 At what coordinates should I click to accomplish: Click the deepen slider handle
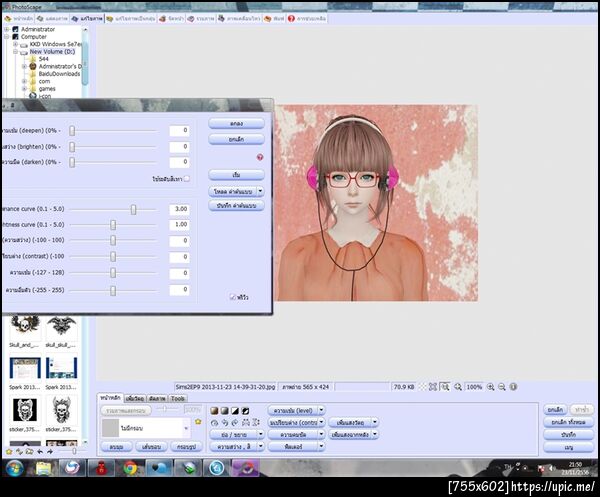pyautogui.click(x=72, y=131)
